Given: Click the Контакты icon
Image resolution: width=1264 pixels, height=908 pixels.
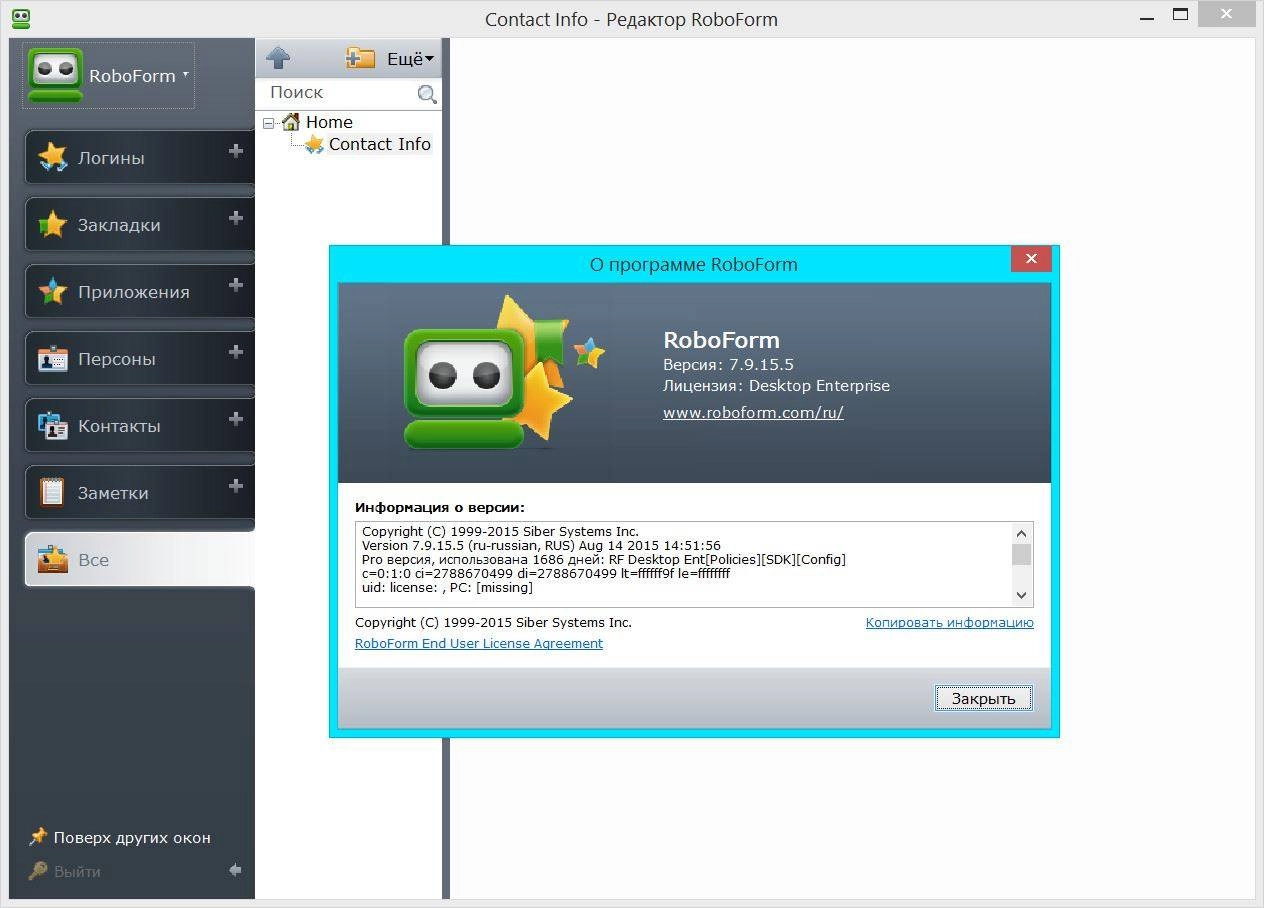Looking at the screenshot, I should tap(52, 426).
